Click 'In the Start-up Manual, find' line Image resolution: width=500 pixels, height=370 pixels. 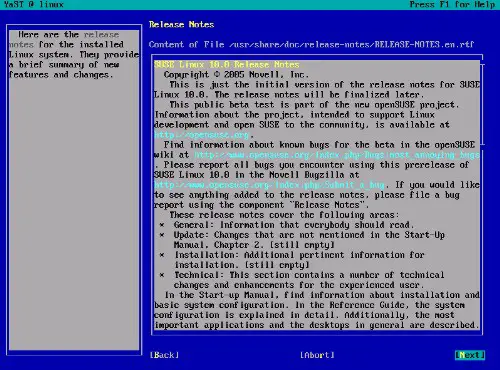click(x=322, y=295)
